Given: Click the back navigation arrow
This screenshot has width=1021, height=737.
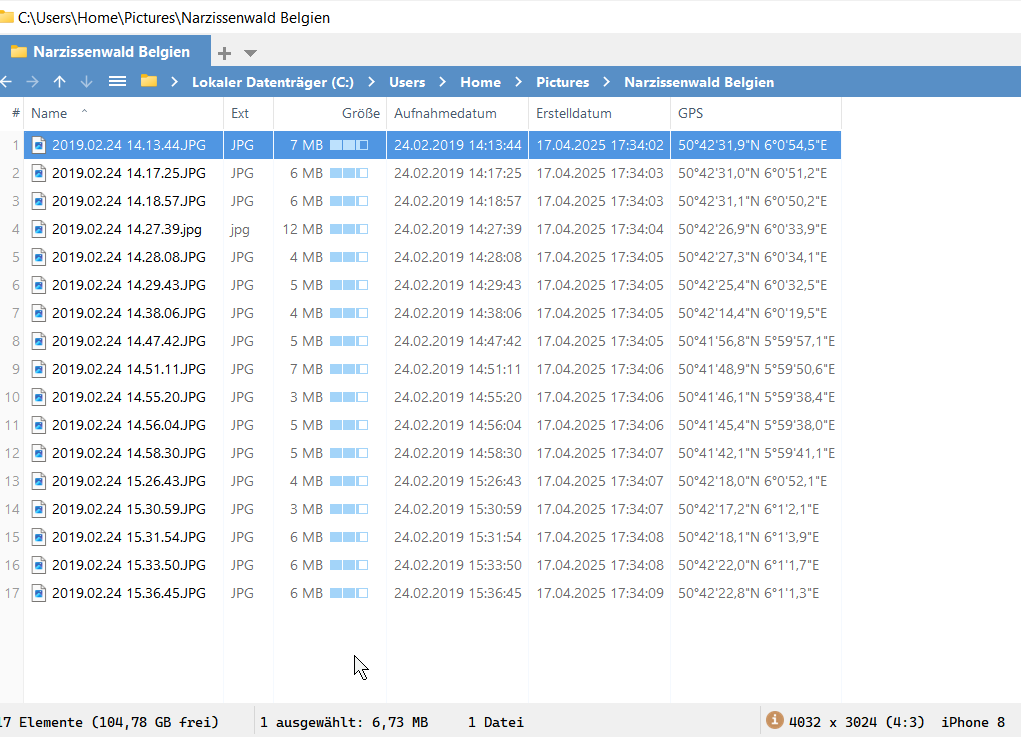Looking at the screenshot, I should pyautogui.click(x=7, y=82).
